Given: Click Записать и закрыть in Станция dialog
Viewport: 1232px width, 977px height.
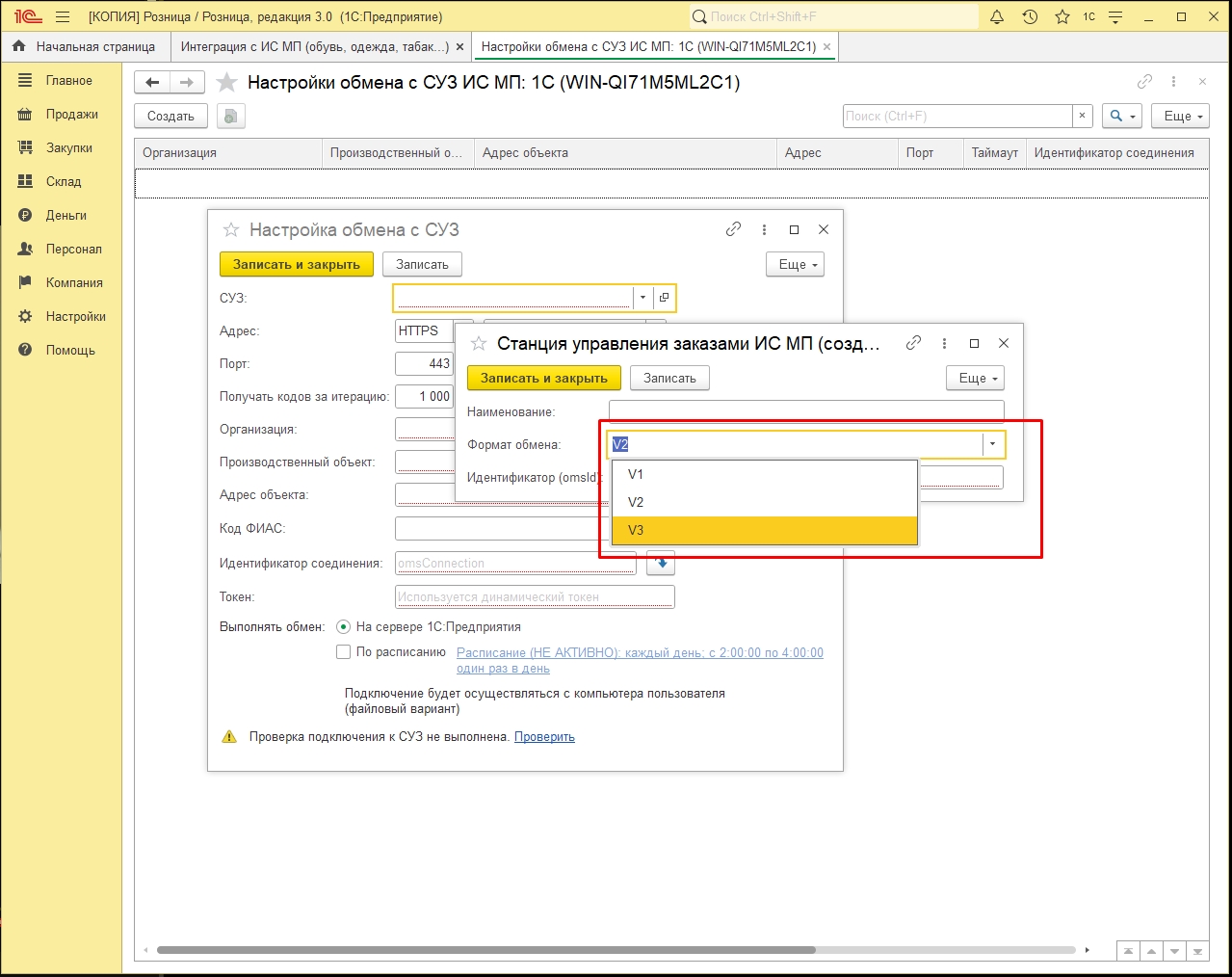Looking at the screenshot, I should (x=544, y=379).
